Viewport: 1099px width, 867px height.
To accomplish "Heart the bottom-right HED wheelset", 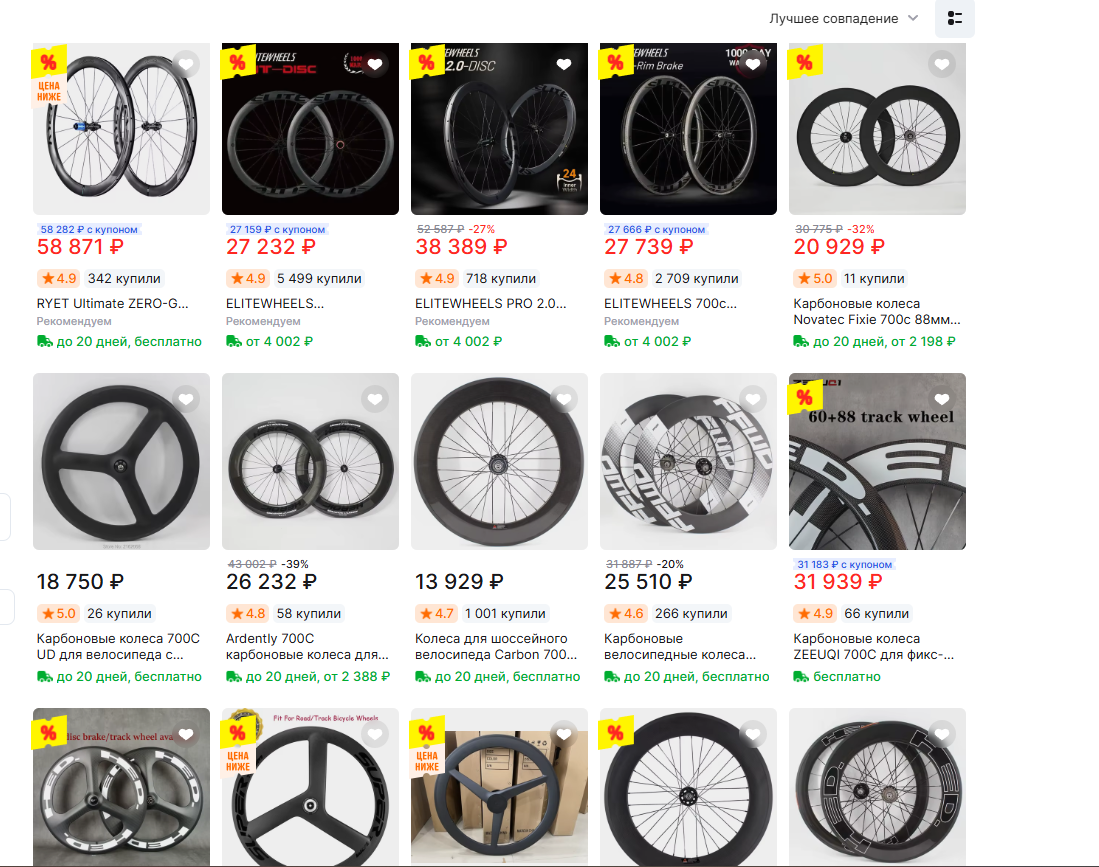I will coord(942,735).
